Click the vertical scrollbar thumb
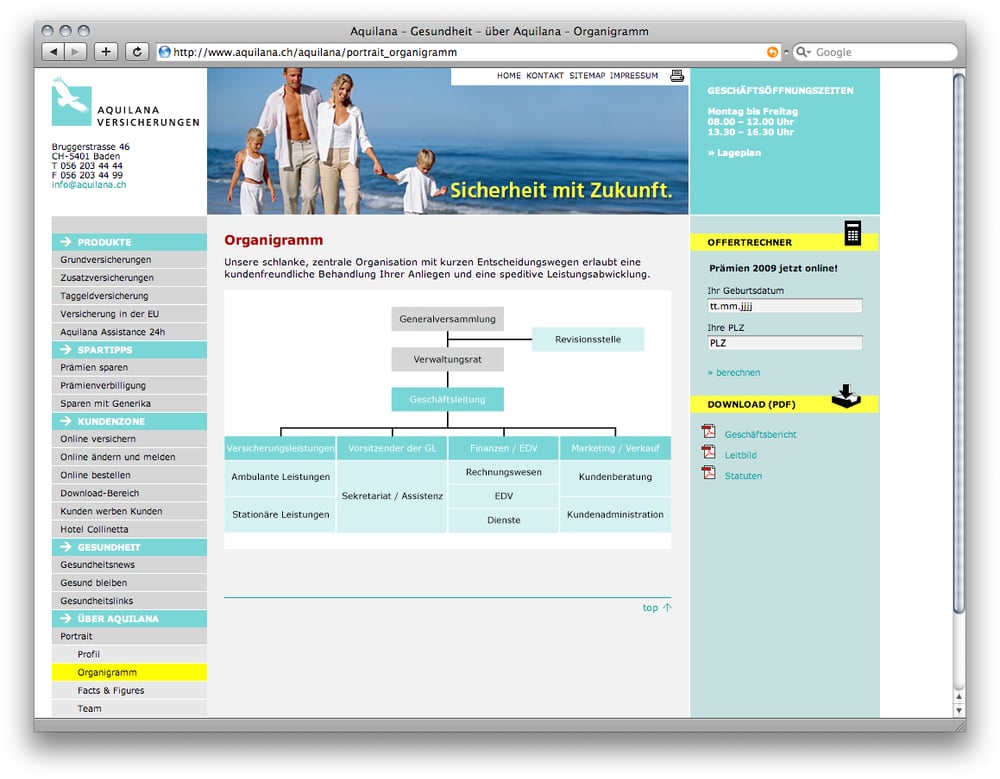 959,344
